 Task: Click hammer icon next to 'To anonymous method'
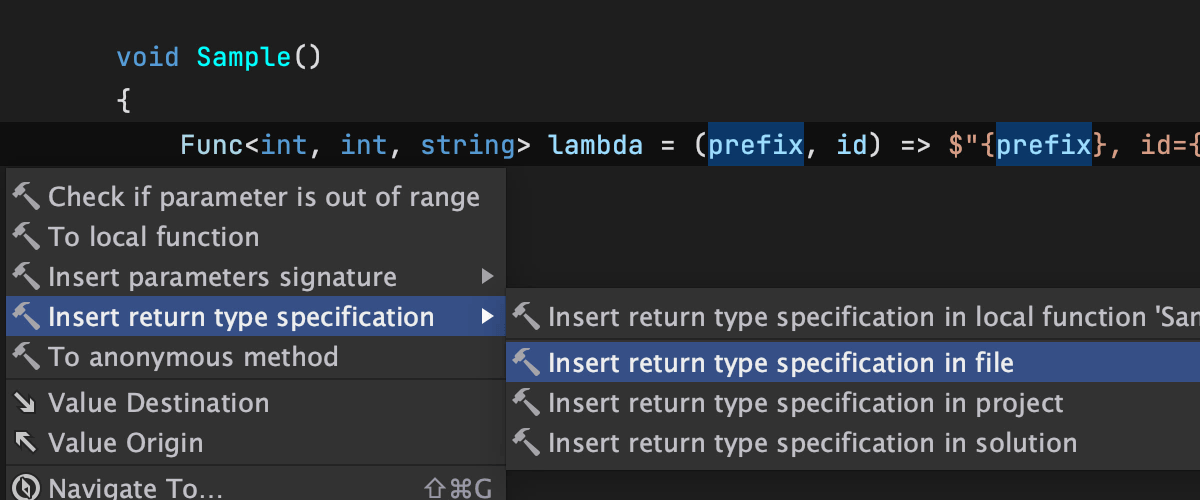coord(26,357)
